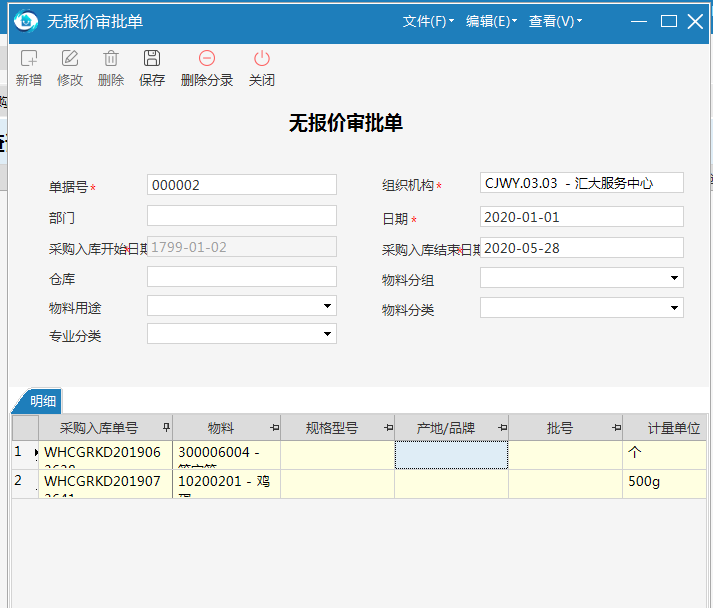Maximize the 无报价审批单 window
The height and width of the screenshot is (608, 713).
(x=668, y=21)
